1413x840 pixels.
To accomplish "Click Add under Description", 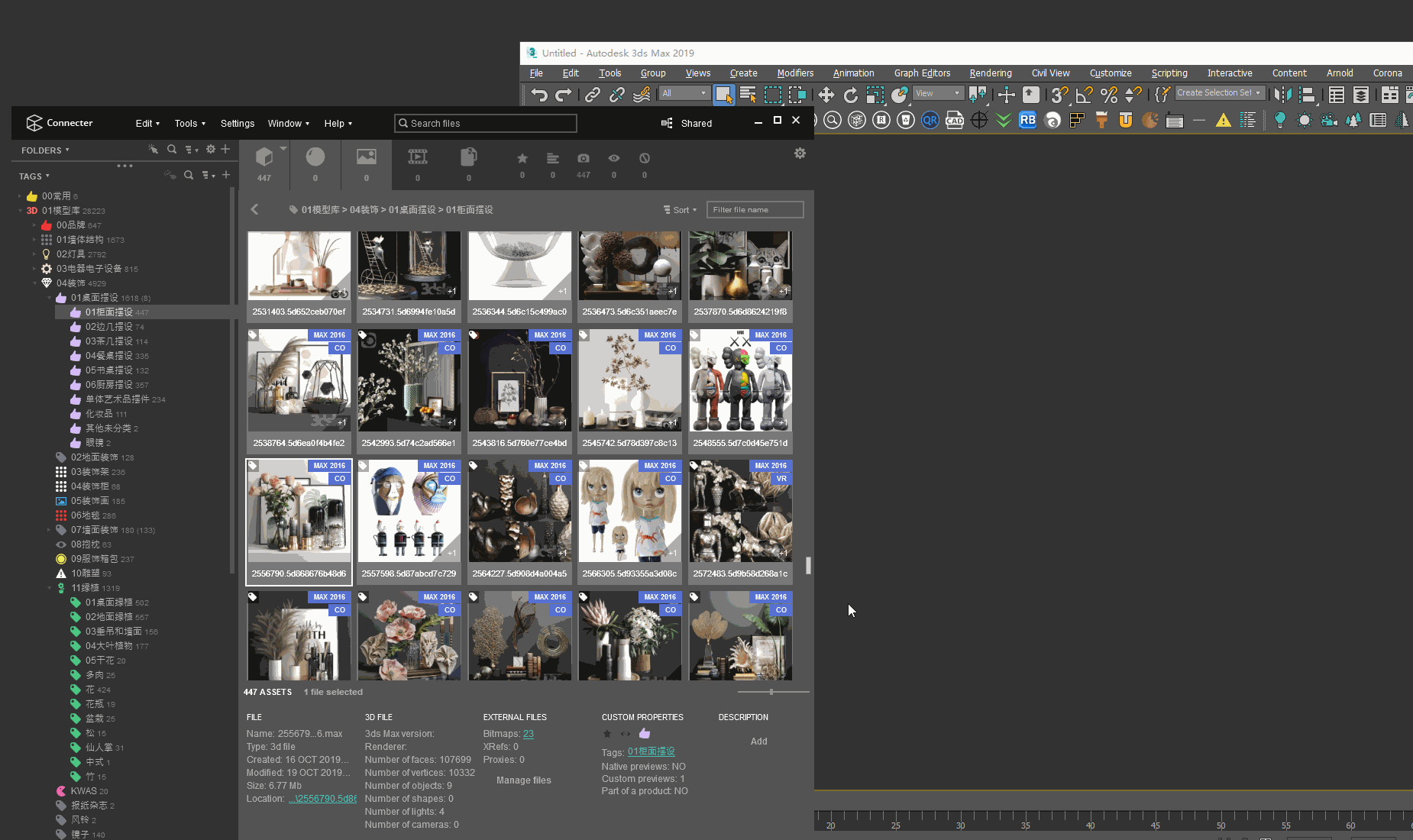I will 758,741.
